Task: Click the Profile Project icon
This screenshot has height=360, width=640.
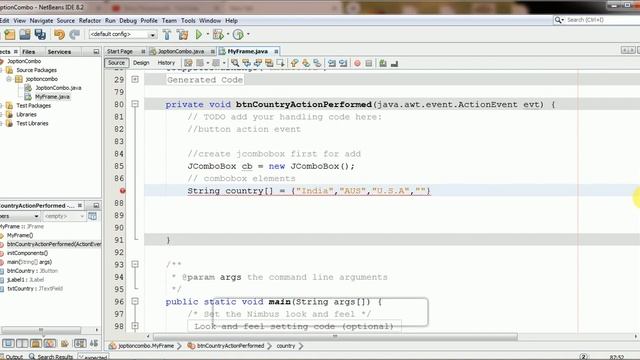Action: (x=238, y=35)
